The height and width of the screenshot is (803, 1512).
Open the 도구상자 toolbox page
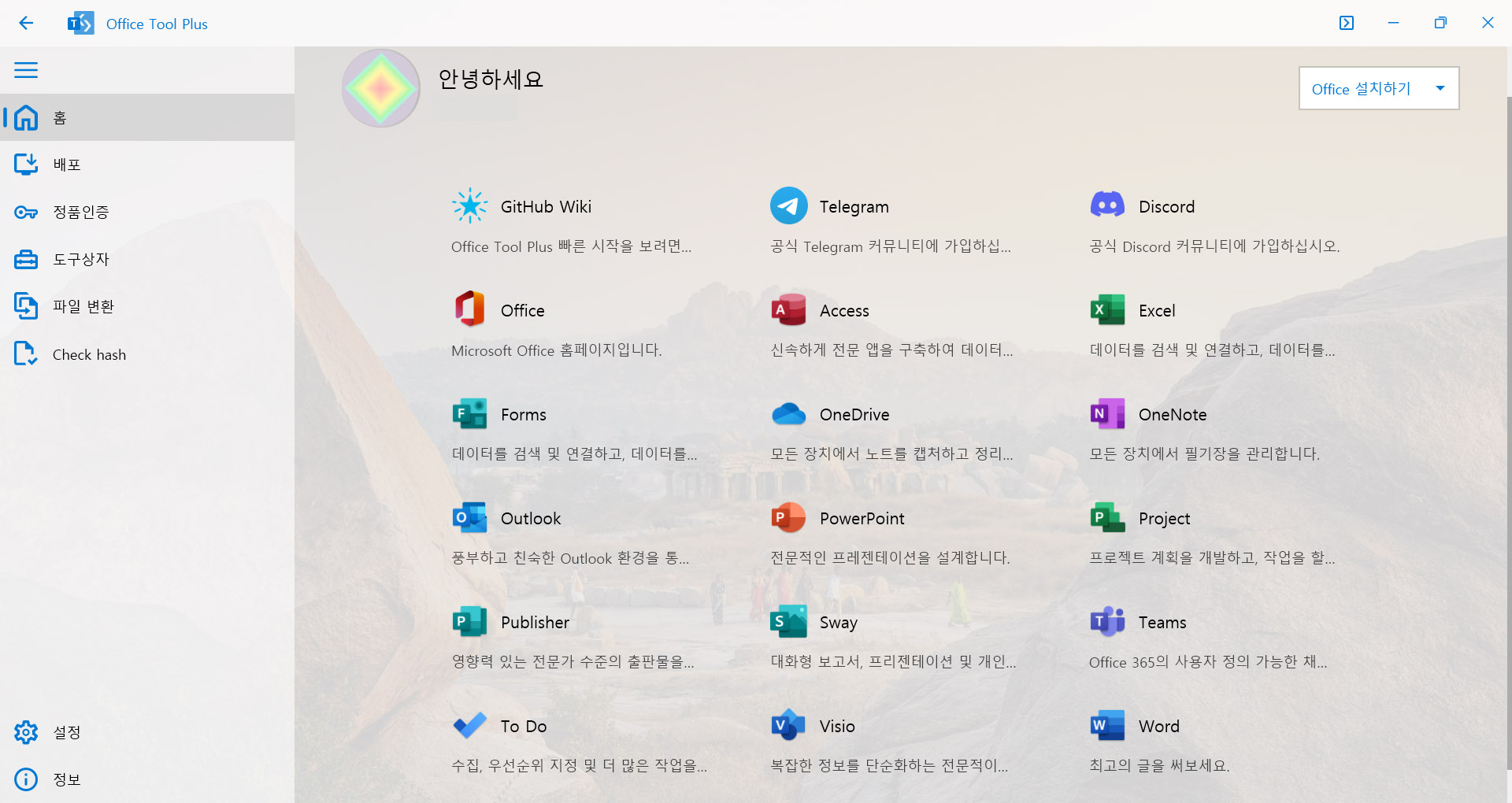point(147,259)
